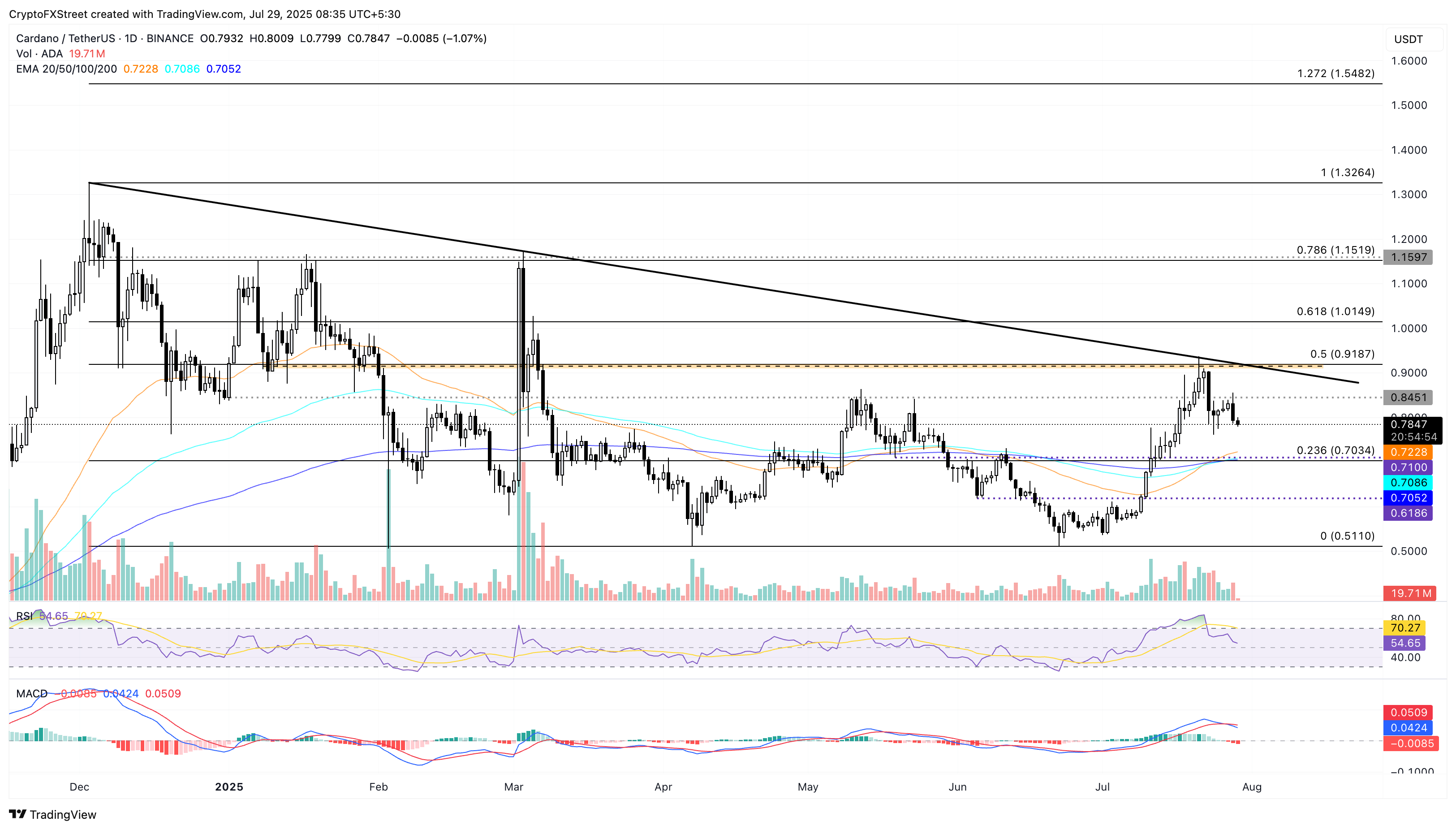Click the gray 1.1597 level price tag

click(1409, 257)
